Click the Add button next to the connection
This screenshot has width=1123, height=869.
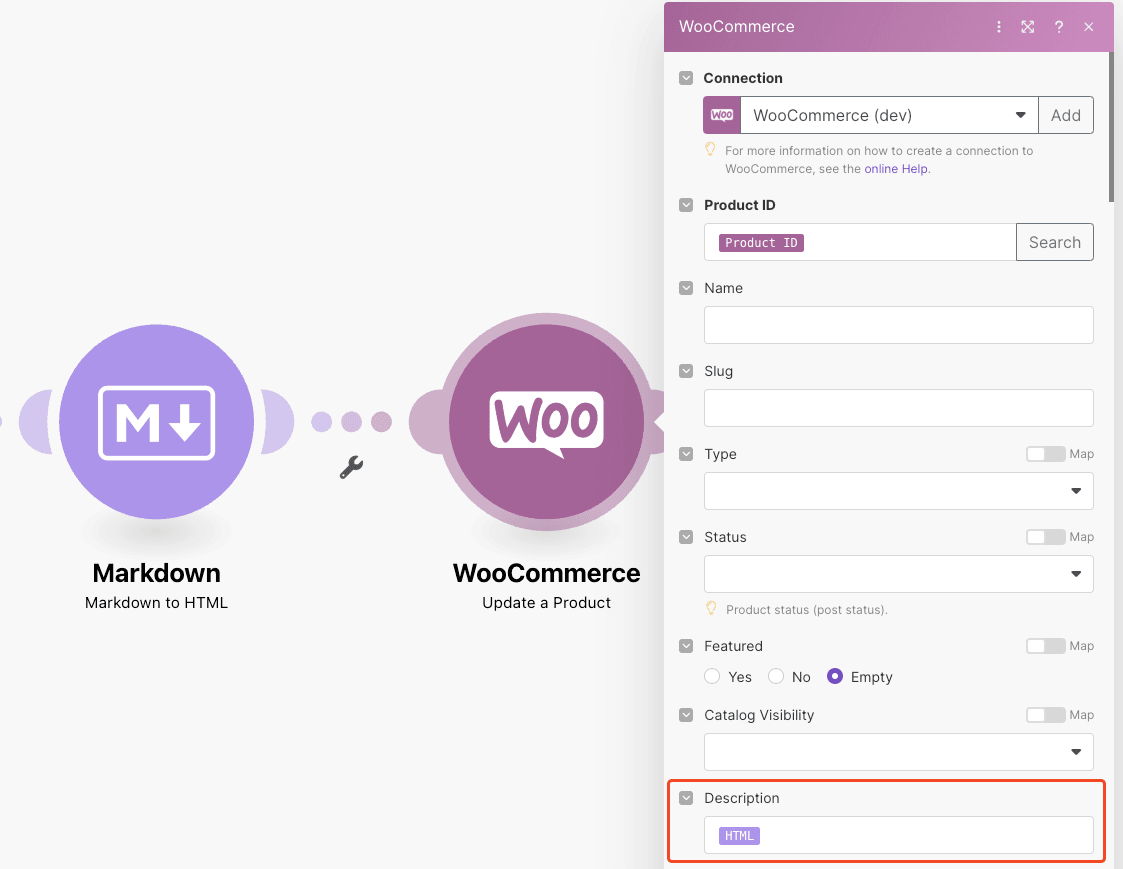[x=1065, y=115]
